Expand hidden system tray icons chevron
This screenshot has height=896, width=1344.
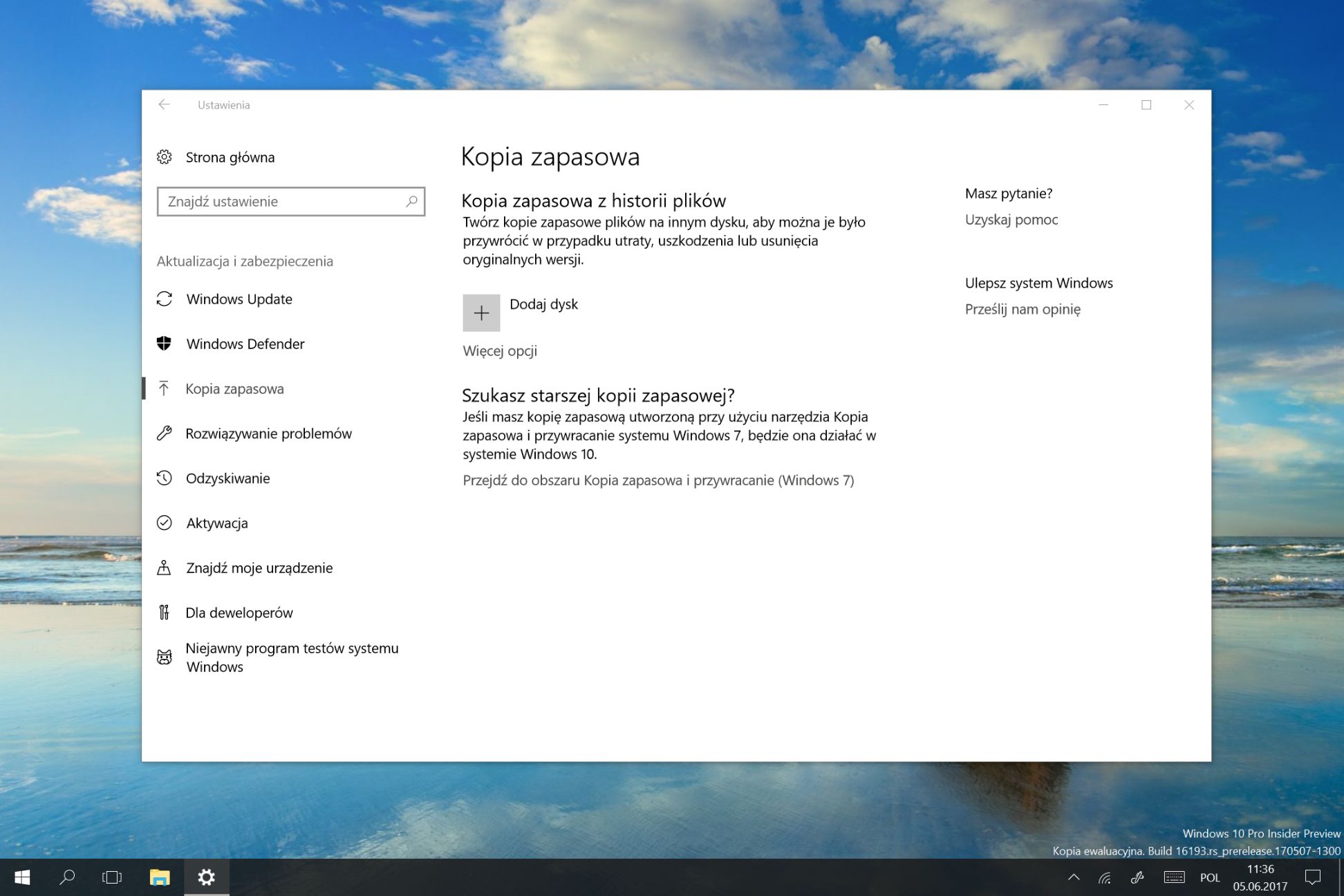1073,878
